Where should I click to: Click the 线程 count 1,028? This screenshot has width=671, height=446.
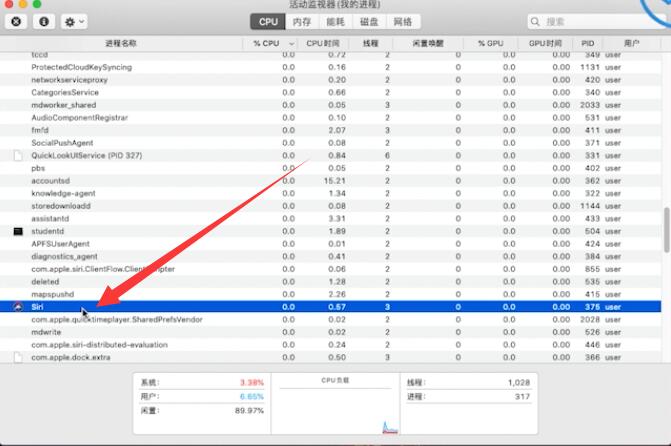519,383
